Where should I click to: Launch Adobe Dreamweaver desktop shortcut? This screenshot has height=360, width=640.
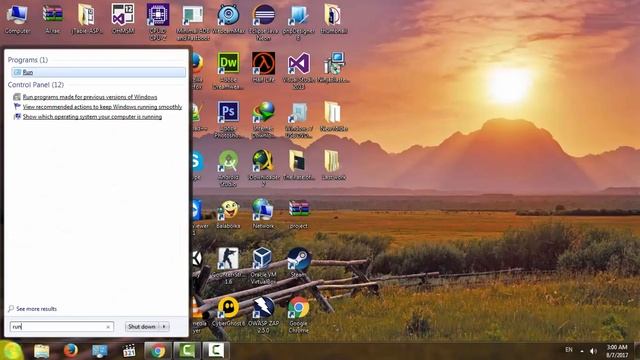click(x=228, y=70)
